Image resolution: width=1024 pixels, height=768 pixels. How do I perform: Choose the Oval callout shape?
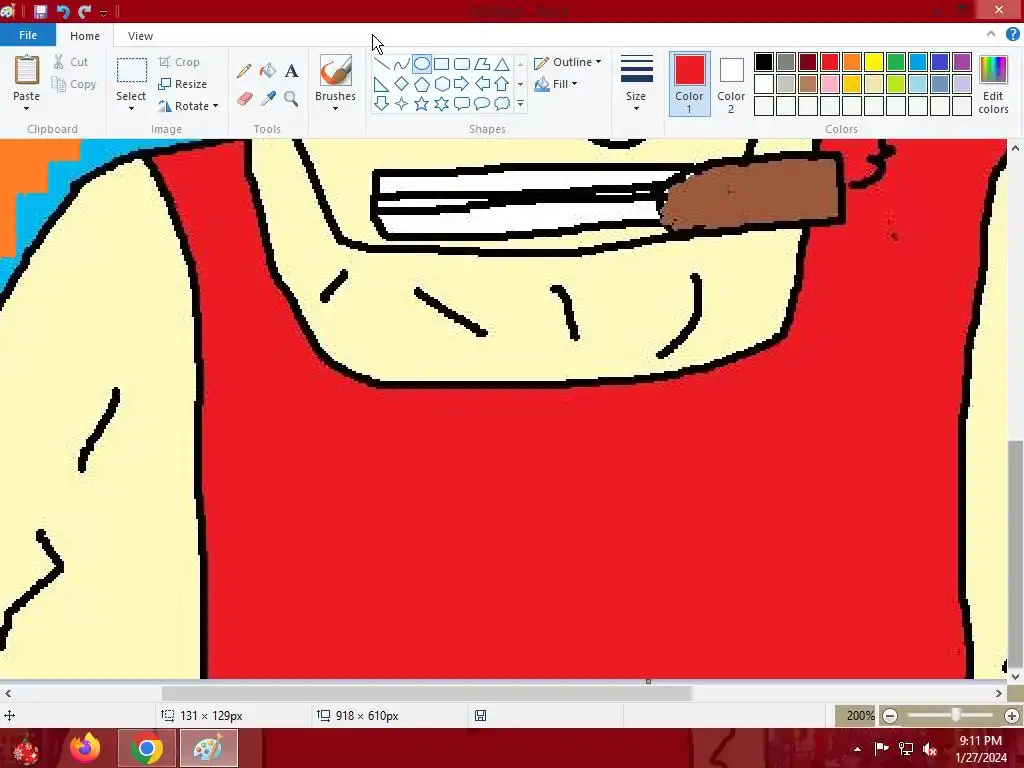tap(482, 103)
